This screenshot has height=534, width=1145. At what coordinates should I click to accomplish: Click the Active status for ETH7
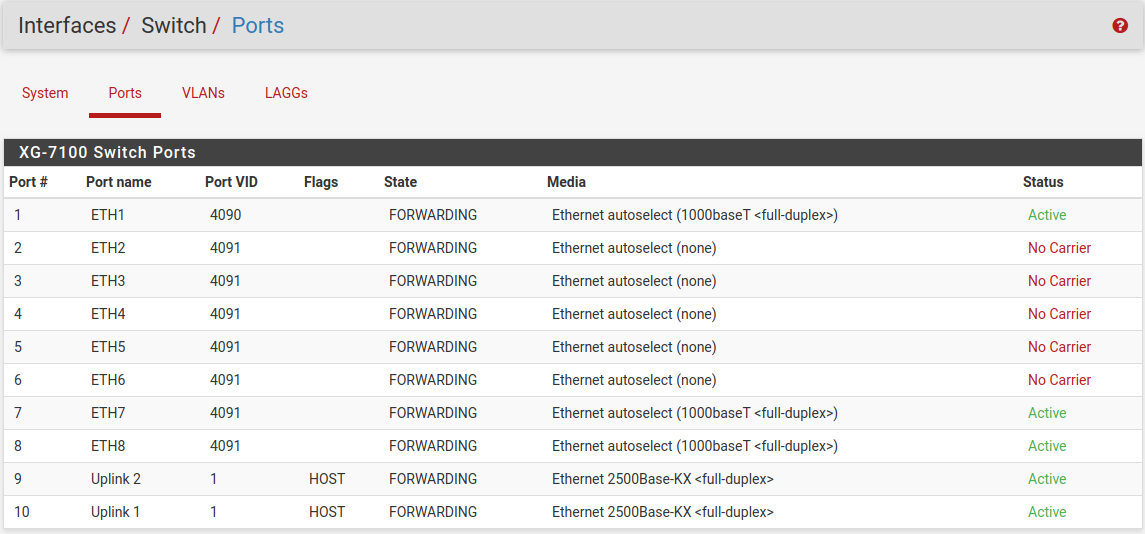click(1047, 413)
